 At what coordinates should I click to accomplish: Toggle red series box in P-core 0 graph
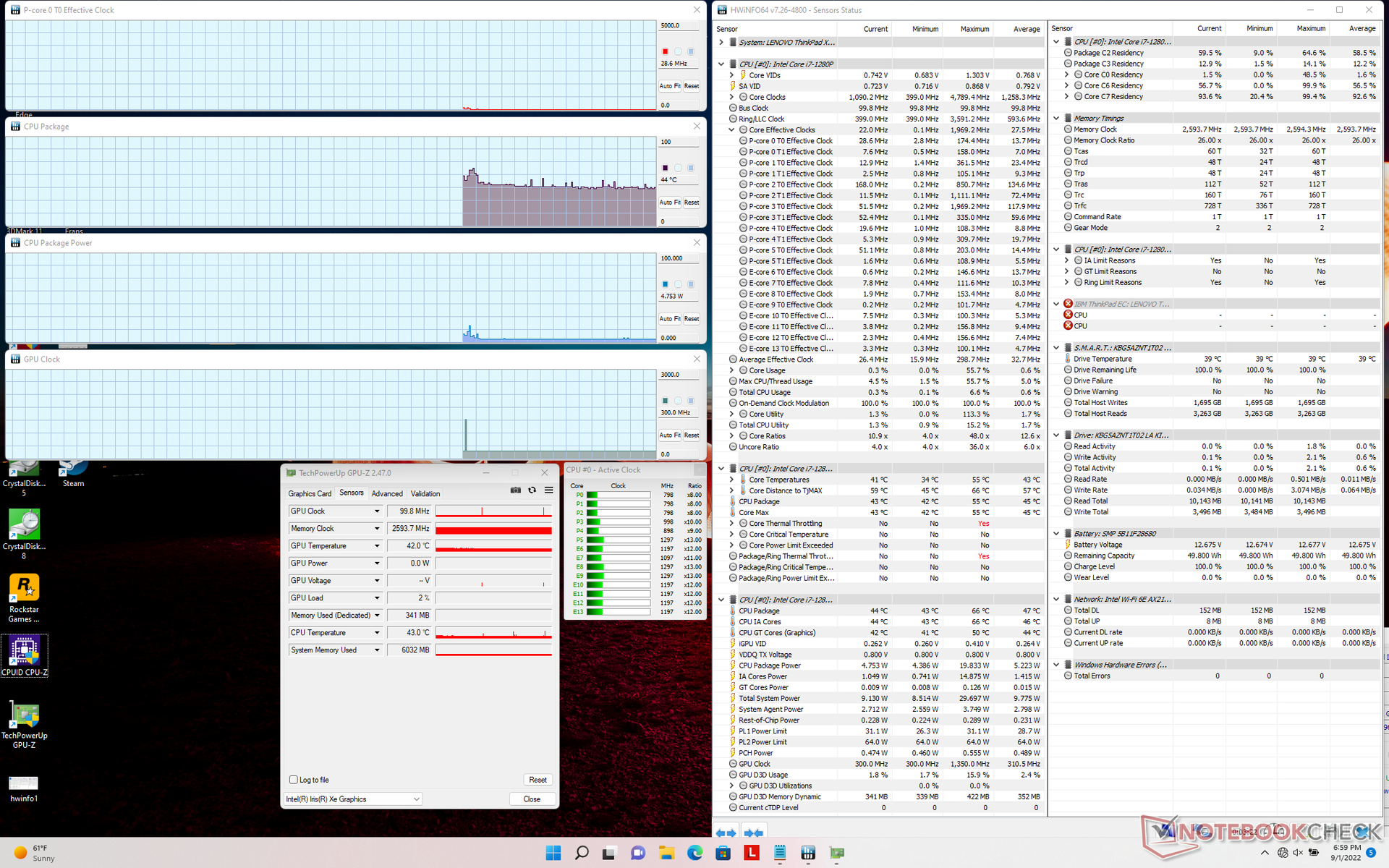coord(665,51)
